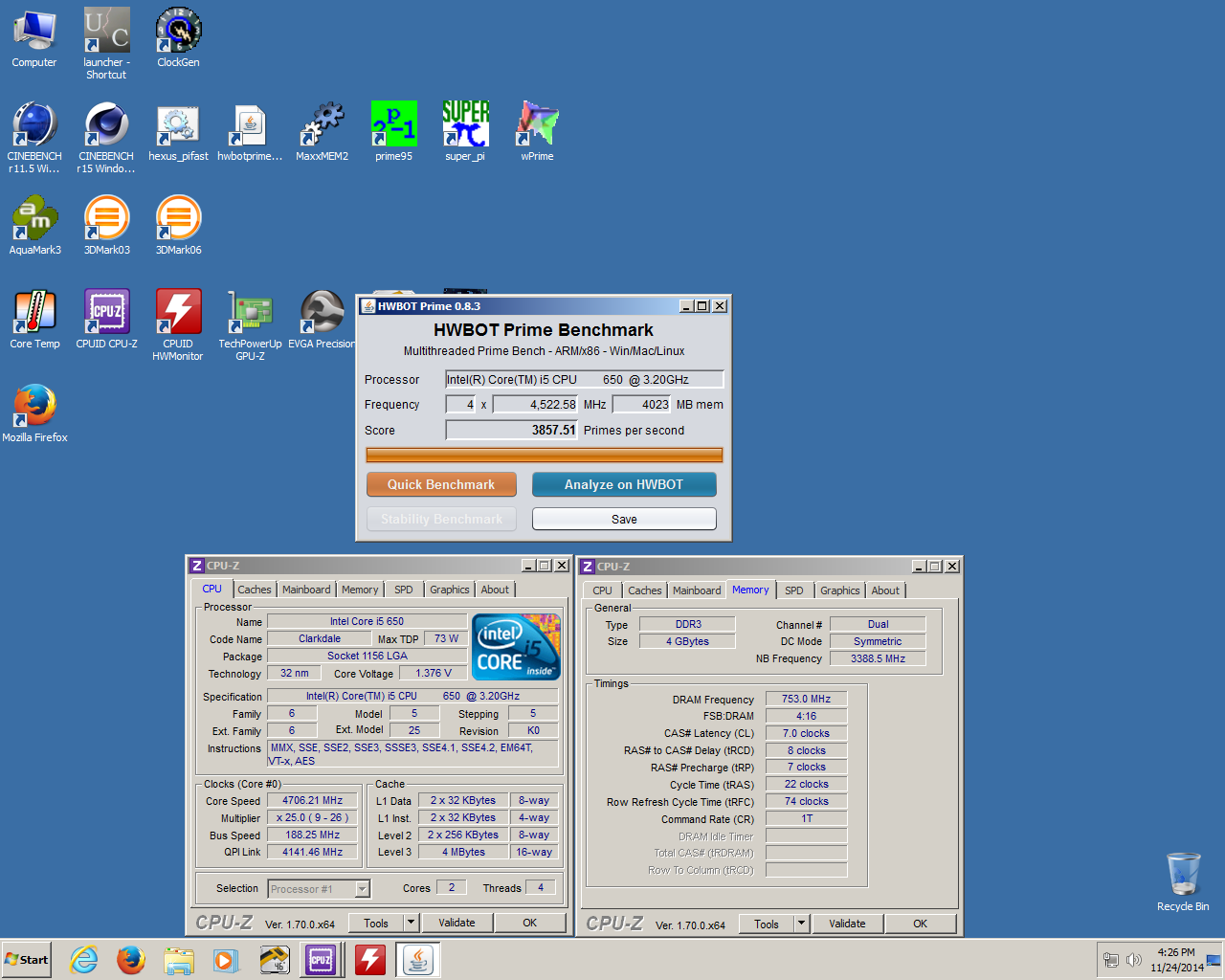The height and width of the screenshot is (980, 1225).
Task: Open the Processor #1 selection dropdown
Action: 319,889
